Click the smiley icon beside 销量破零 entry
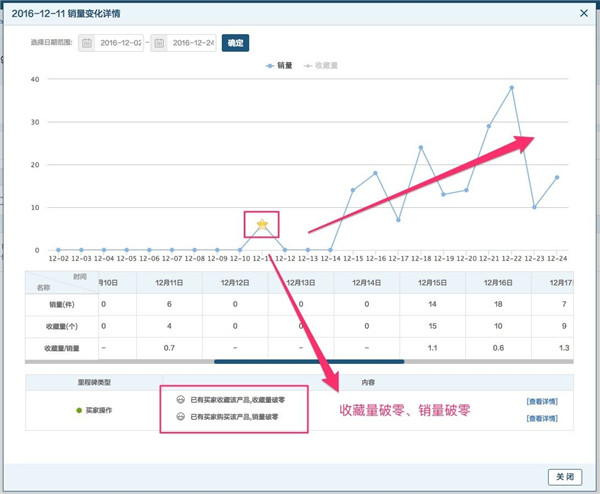The image size is (600, 494). click(180, 416)
